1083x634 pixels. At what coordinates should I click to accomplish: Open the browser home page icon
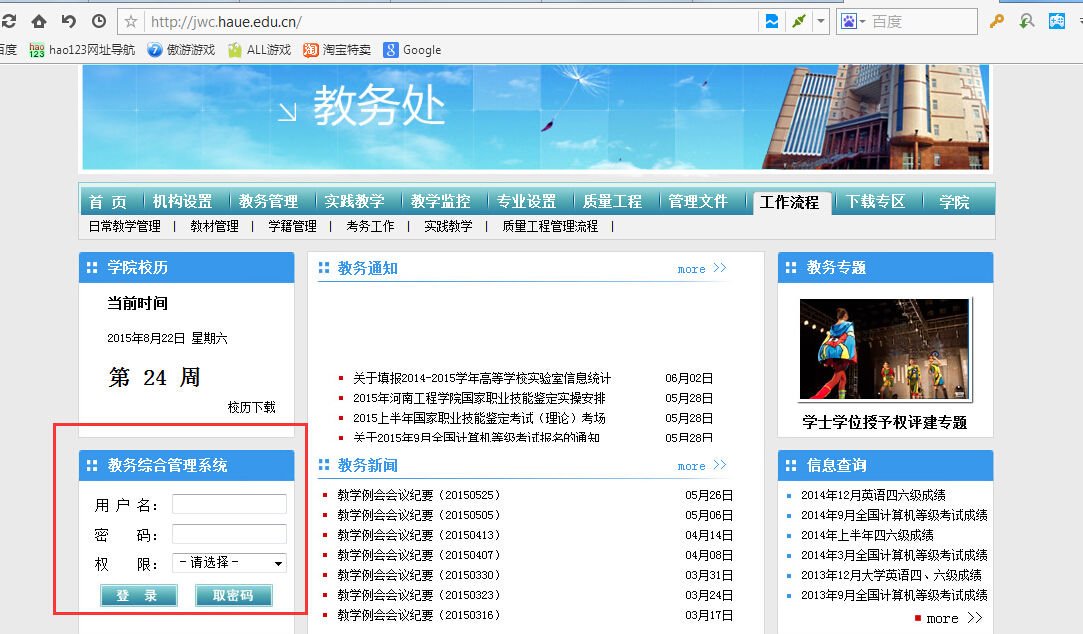coord(38,20)
